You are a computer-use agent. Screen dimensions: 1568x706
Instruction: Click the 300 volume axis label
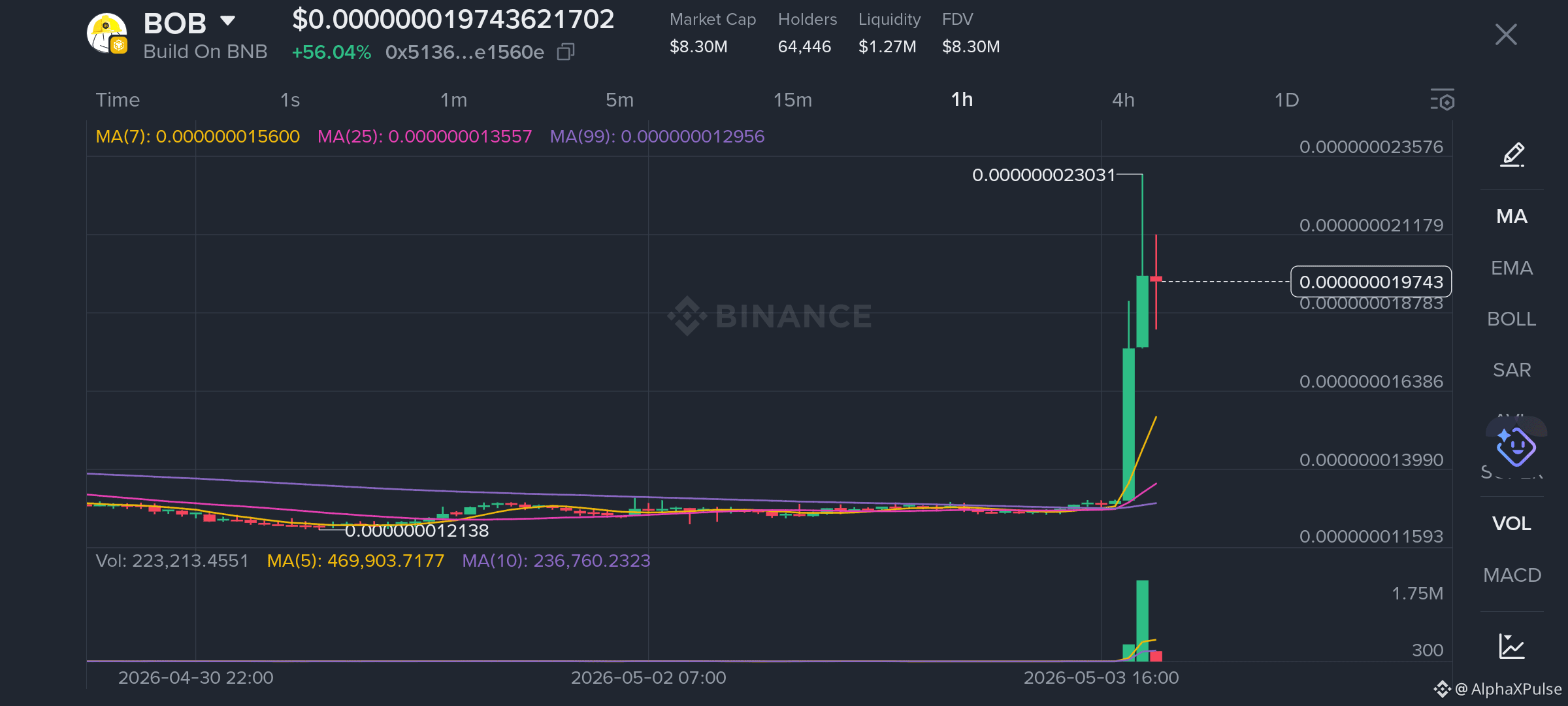[x=1428, y=650]
